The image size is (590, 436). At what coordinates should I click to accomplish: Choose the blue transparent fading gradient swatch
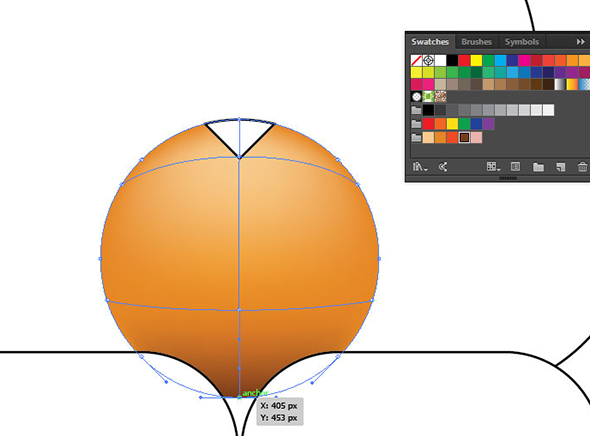pos(584,84)
